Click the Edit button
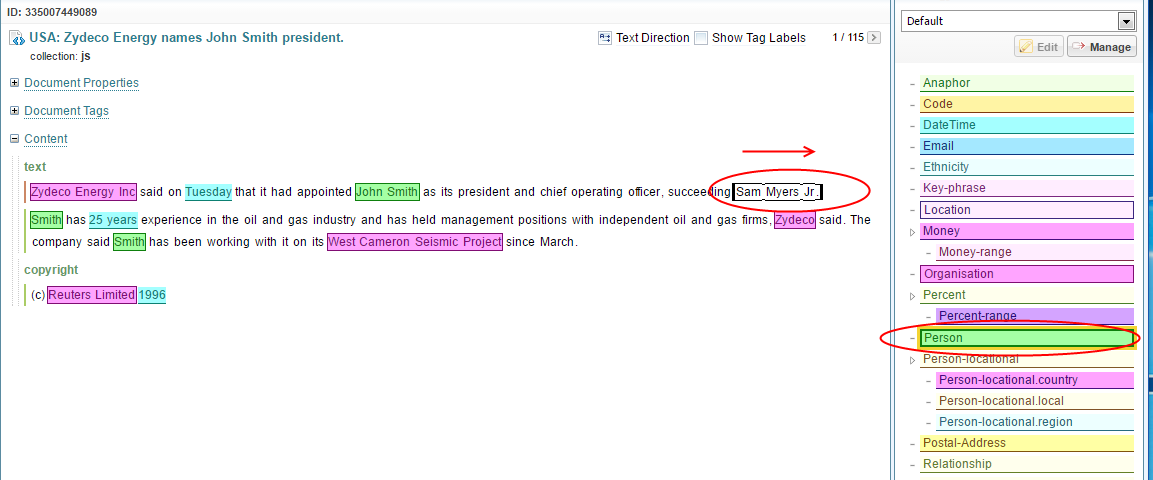 [x=1038, y=47]
